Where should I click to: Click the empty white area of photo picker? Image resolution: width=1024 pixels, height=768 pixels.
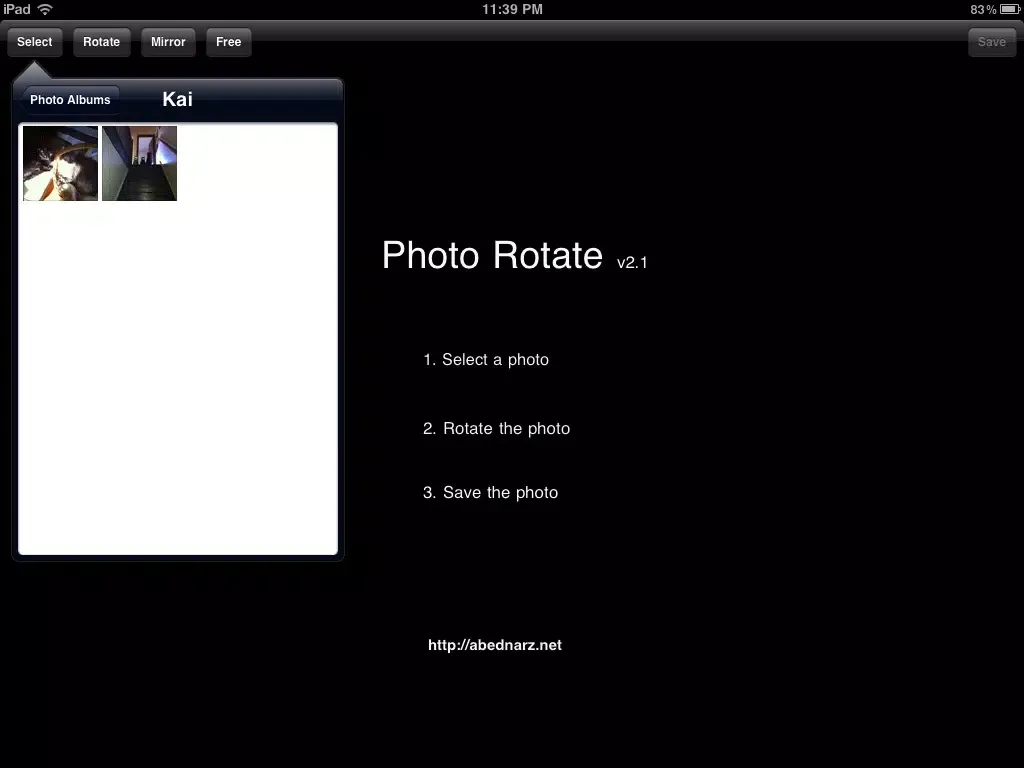pos(178,380)
